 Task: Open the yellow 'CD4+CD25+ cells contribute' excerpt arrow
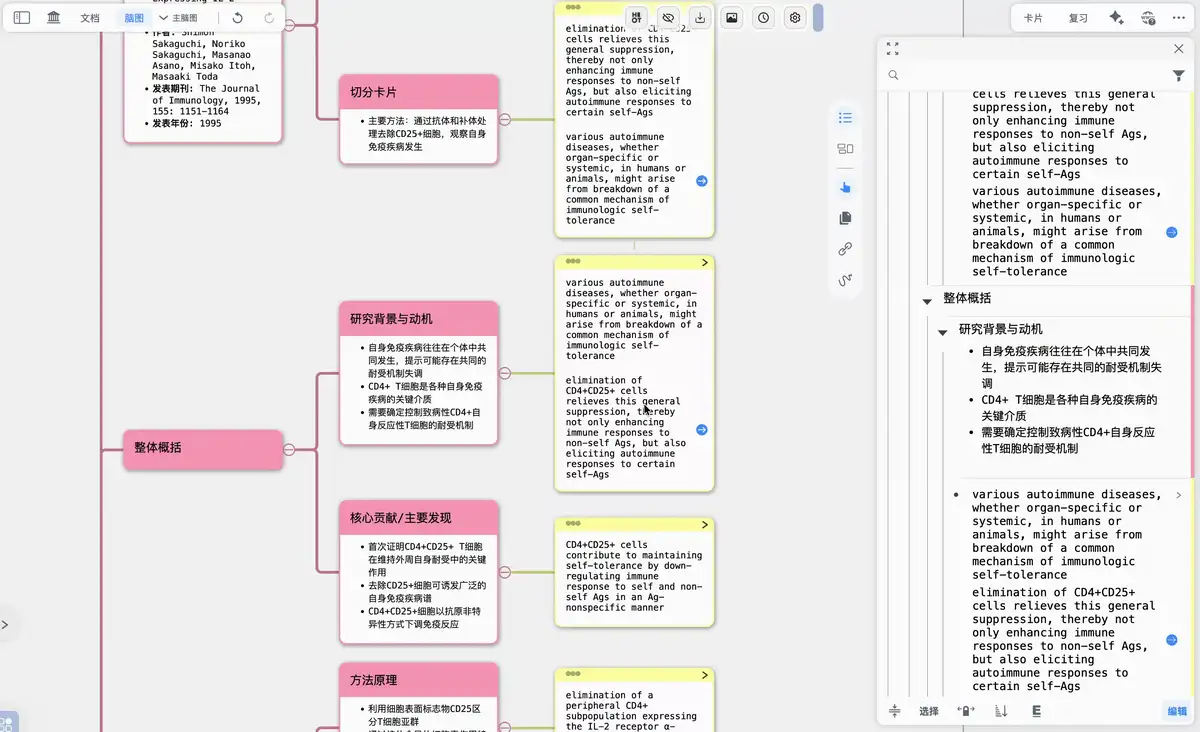705,525
